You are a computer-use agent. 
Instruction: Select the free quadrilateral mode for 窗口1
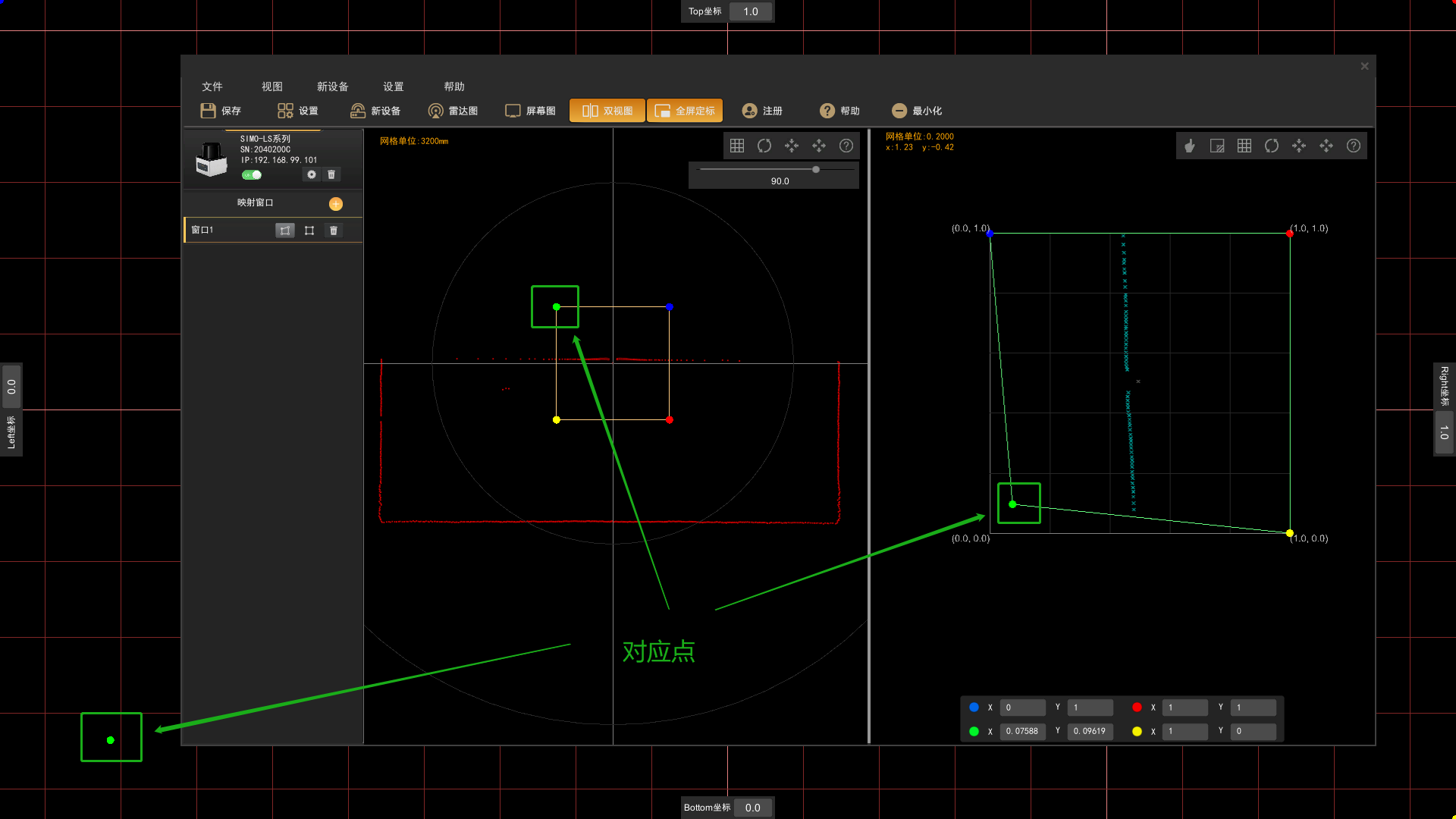(x=285, y=231)
